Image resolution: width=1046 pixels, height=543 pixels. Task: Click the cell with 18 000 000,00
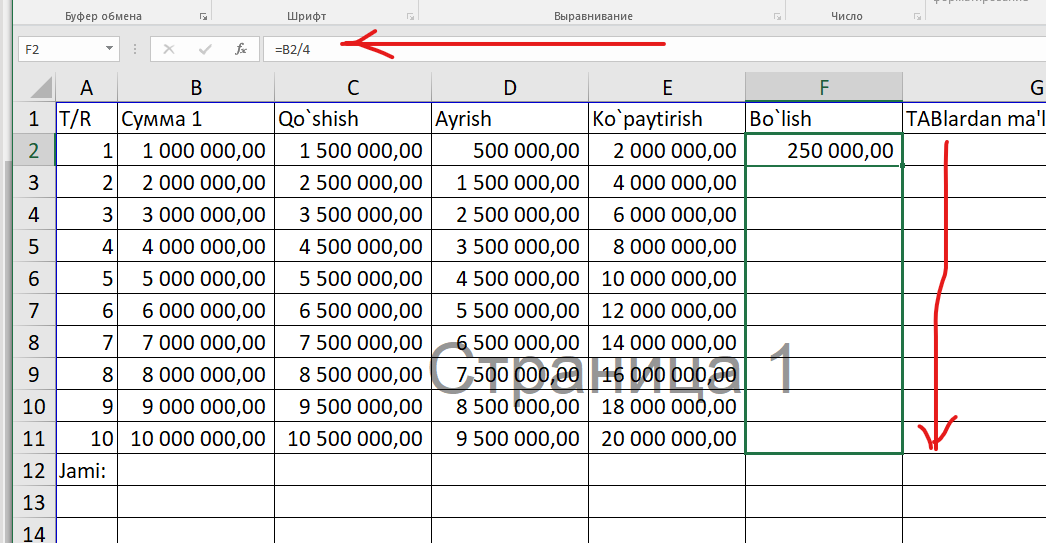pyautogui.click(x=667, y=406)
